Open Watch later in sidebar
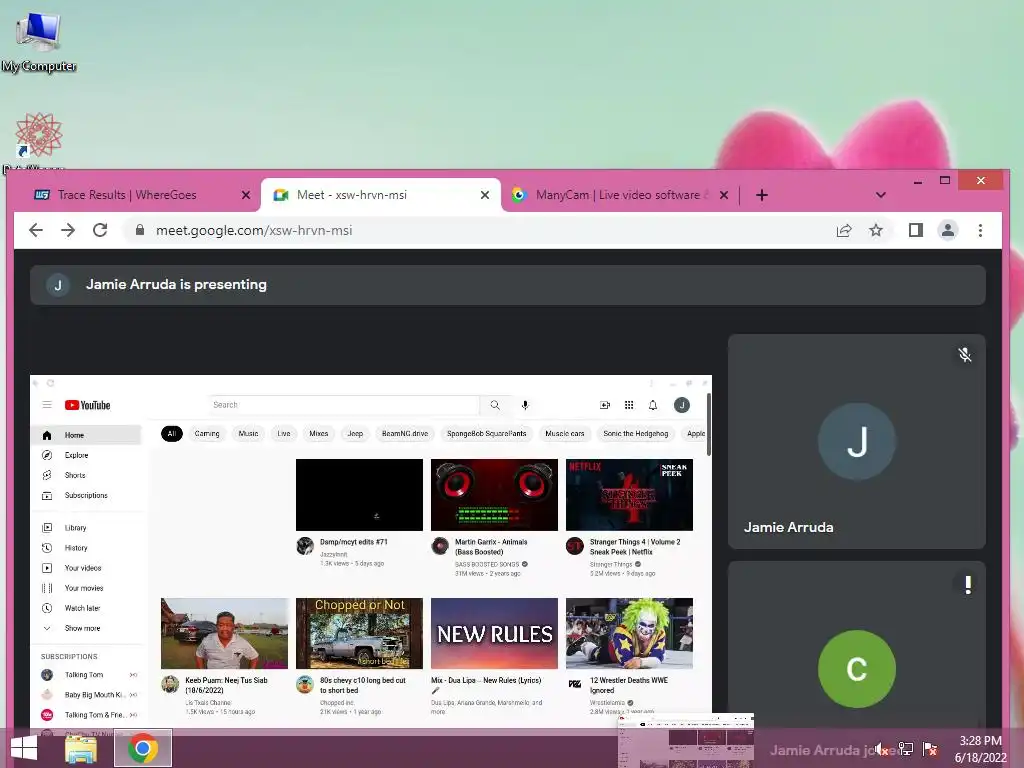This screenshot has height=768, width=1024. (86, 608)
